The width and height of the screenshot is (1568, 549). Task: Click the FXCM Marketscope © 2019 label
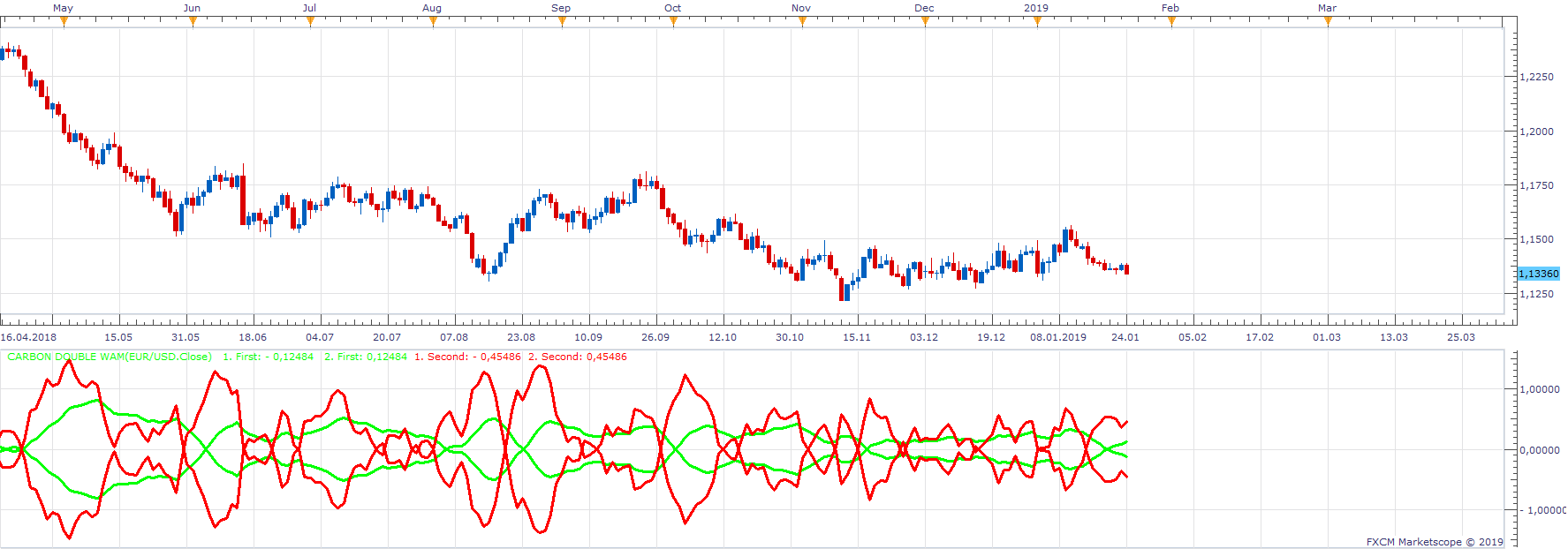1435,542
